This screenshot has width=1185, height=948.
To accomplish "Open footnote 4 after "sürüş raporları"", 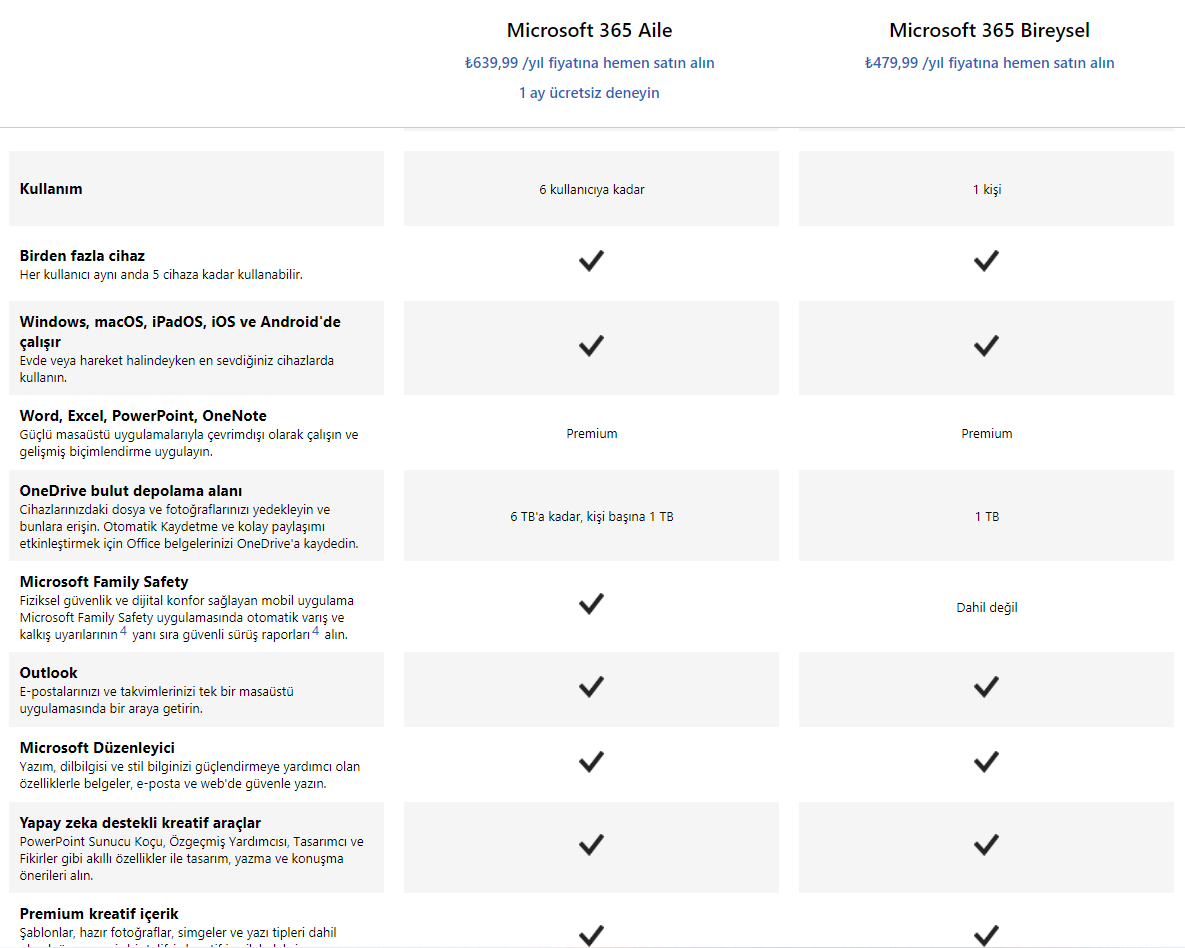I will click(x=316, y=632).
